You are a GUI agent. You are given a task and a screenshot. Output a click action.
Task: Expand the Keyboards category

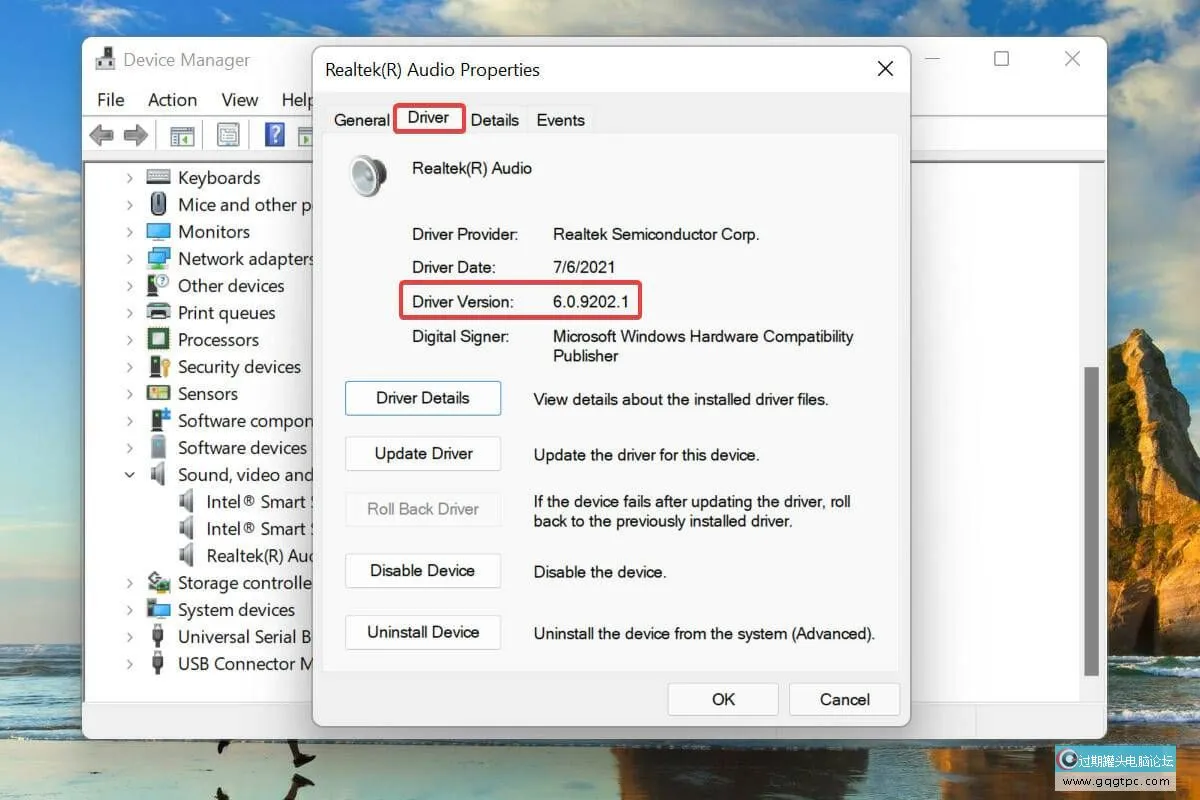(129, 178)
